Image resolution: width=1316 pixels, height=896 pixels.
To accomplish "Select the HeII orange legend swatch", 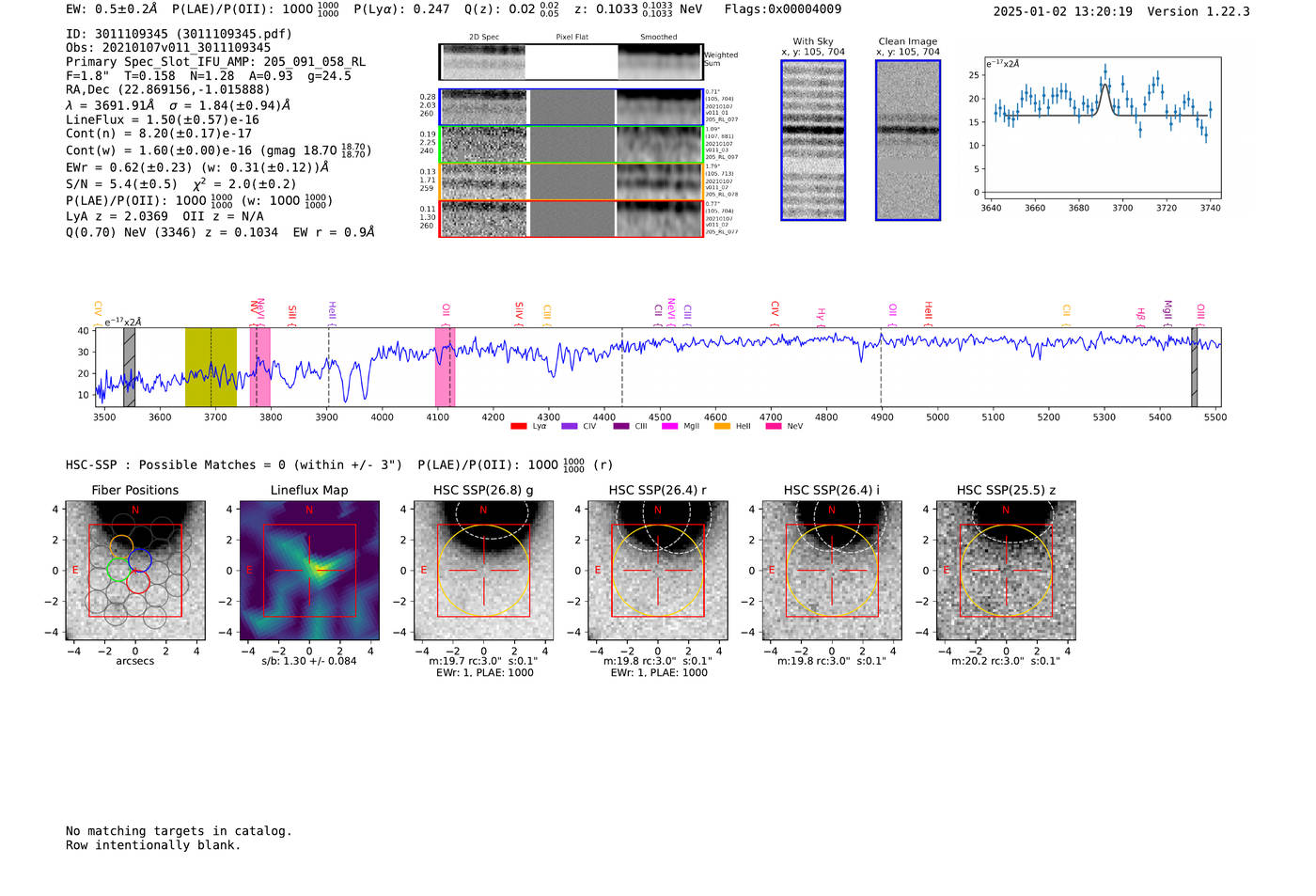I will pyautogui.click(x=722, y=426).
